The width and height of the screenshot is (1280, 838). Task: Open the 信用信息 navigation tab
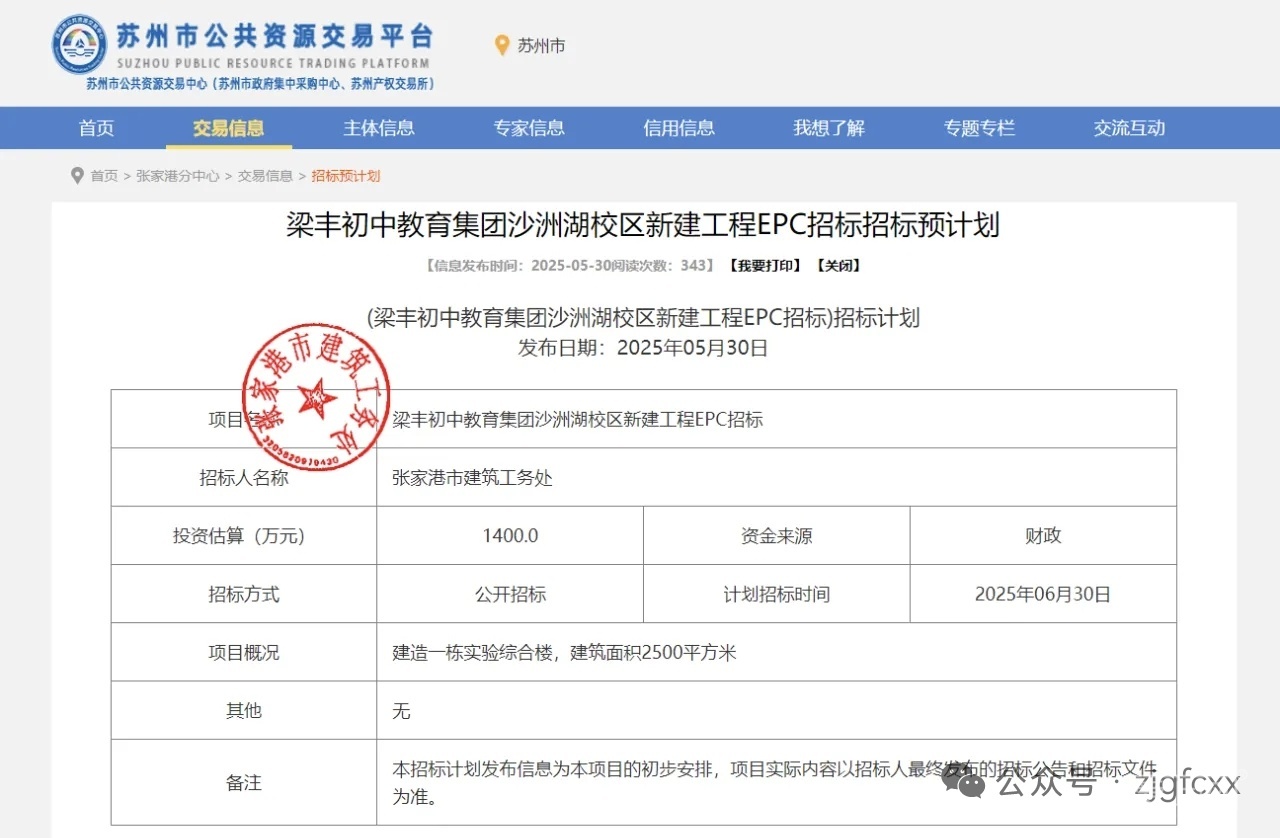(x=679, y=128)
